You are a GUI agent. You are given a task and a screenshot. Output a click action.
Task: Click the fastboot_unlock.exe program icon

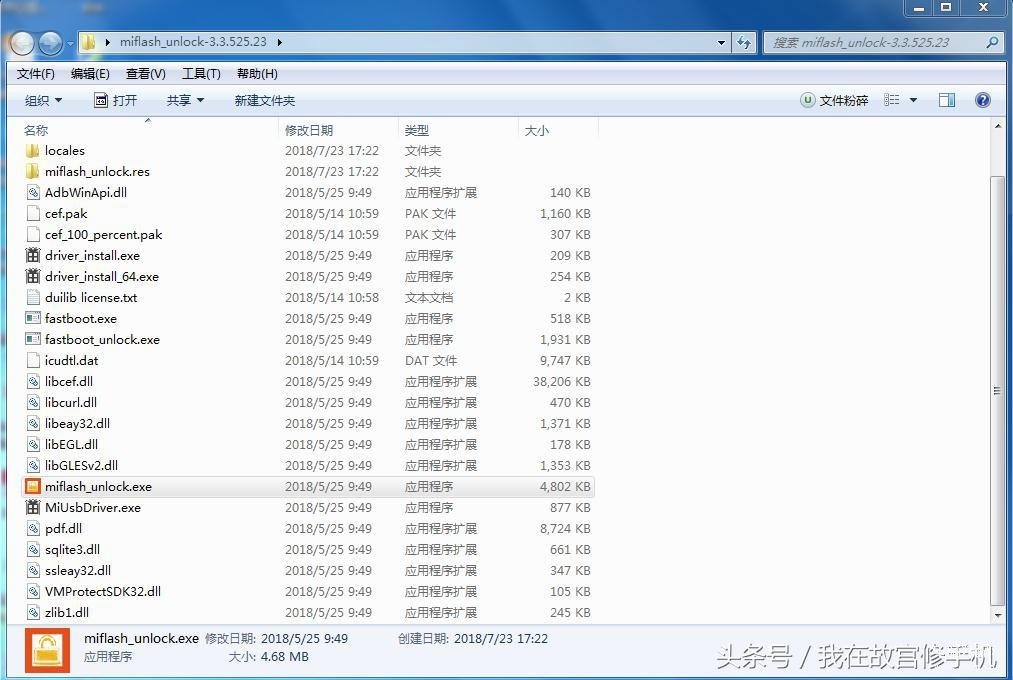tap(33, 340)
